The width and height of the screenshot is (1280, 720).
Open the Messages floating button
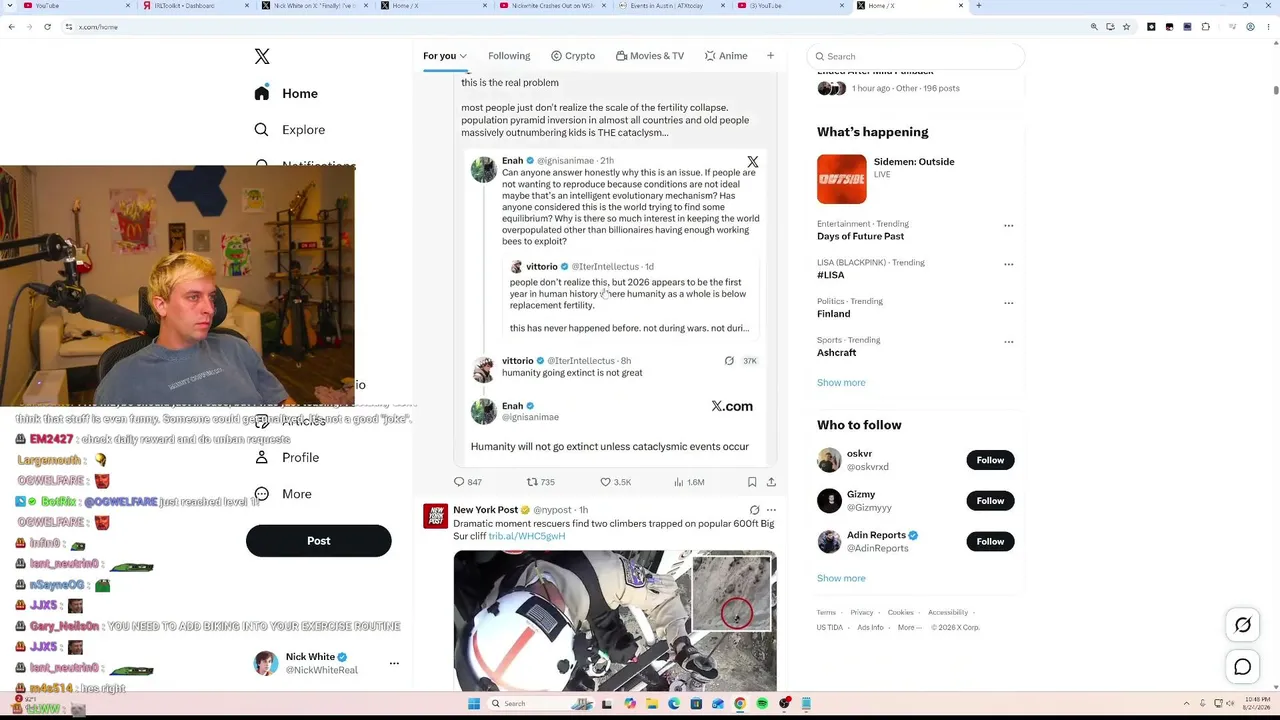pyautogui.click(x=1243, y=667)
